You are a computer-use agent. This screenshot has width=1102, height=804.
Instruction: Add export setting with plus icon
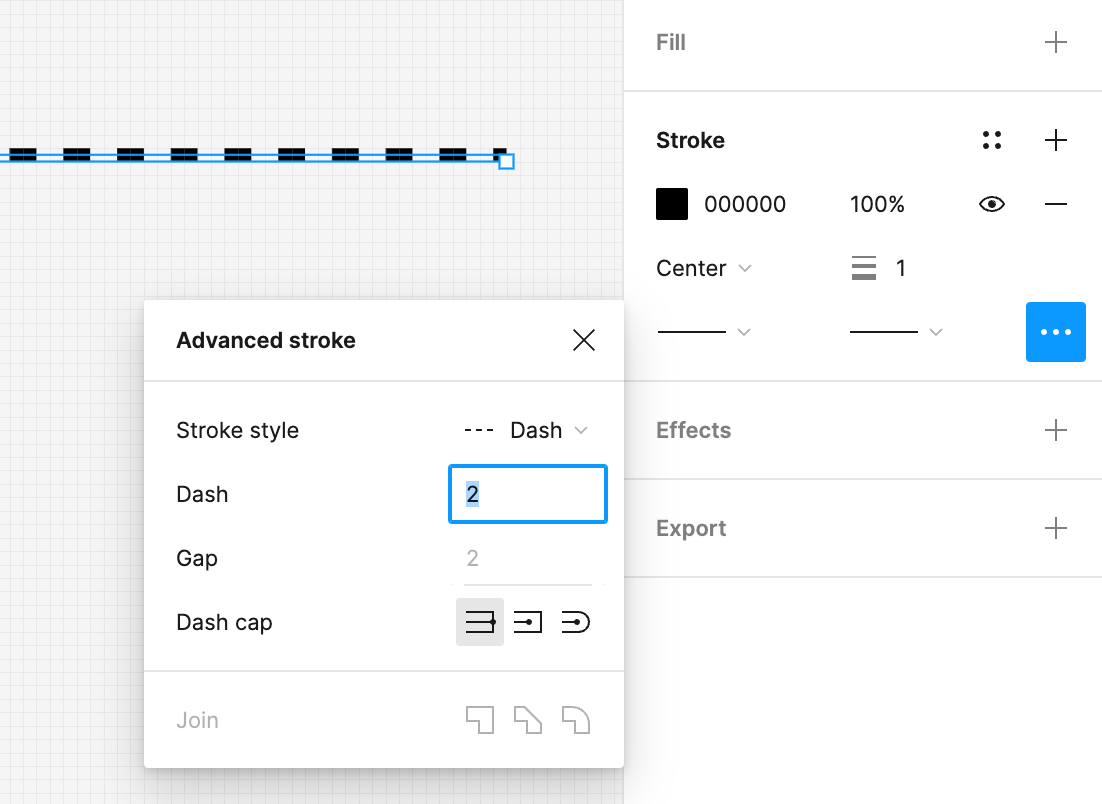(1055, 528)
